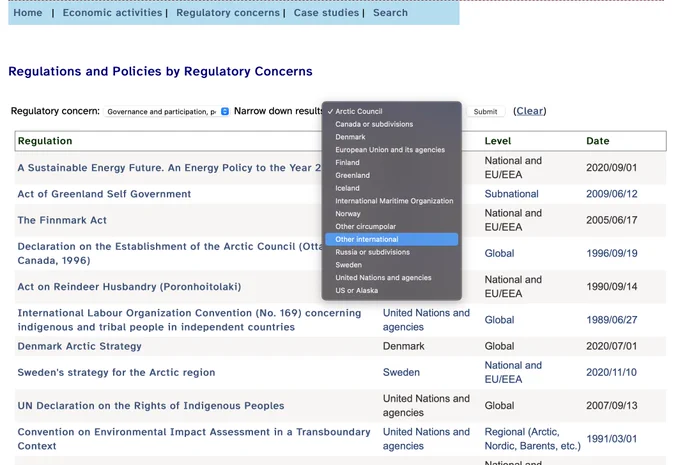Click the Submit button
680x465 pixels.
tap(485, 111)
